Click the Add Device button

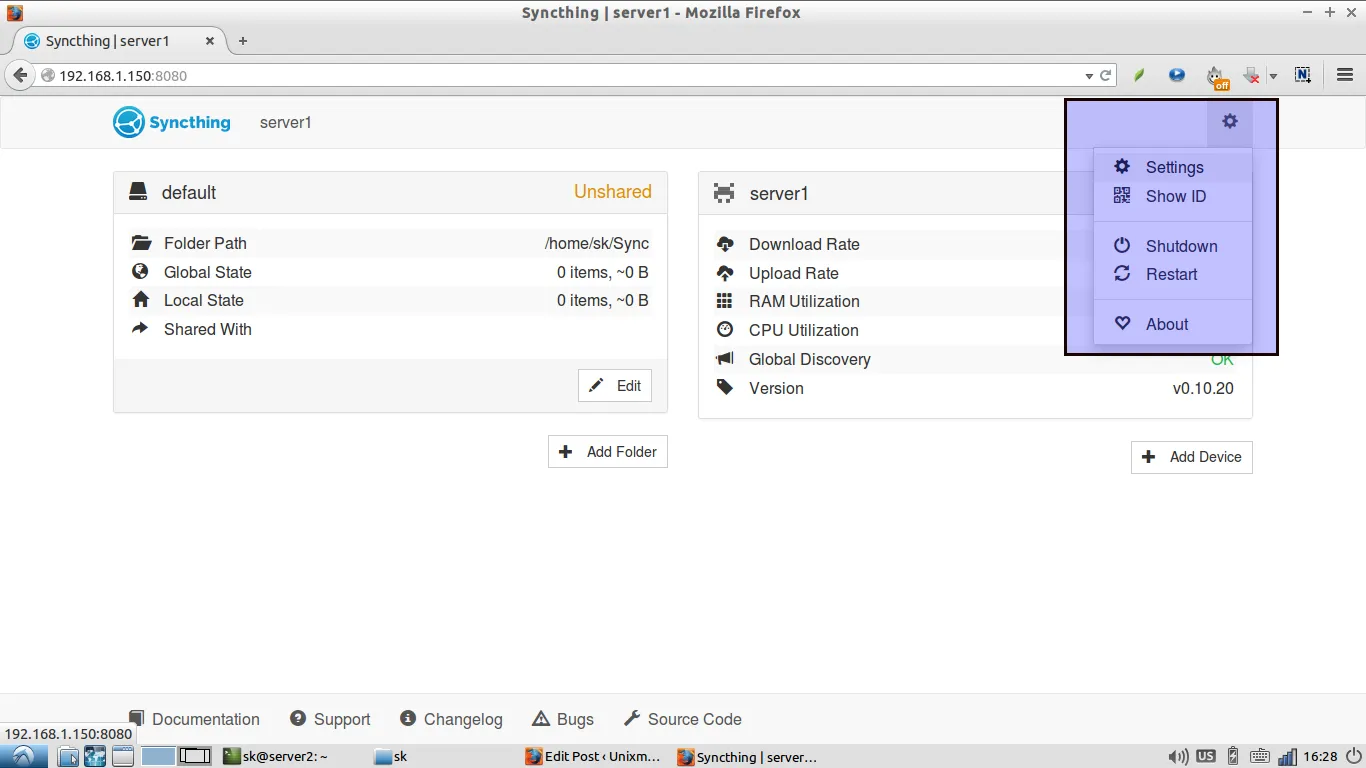1191,457
